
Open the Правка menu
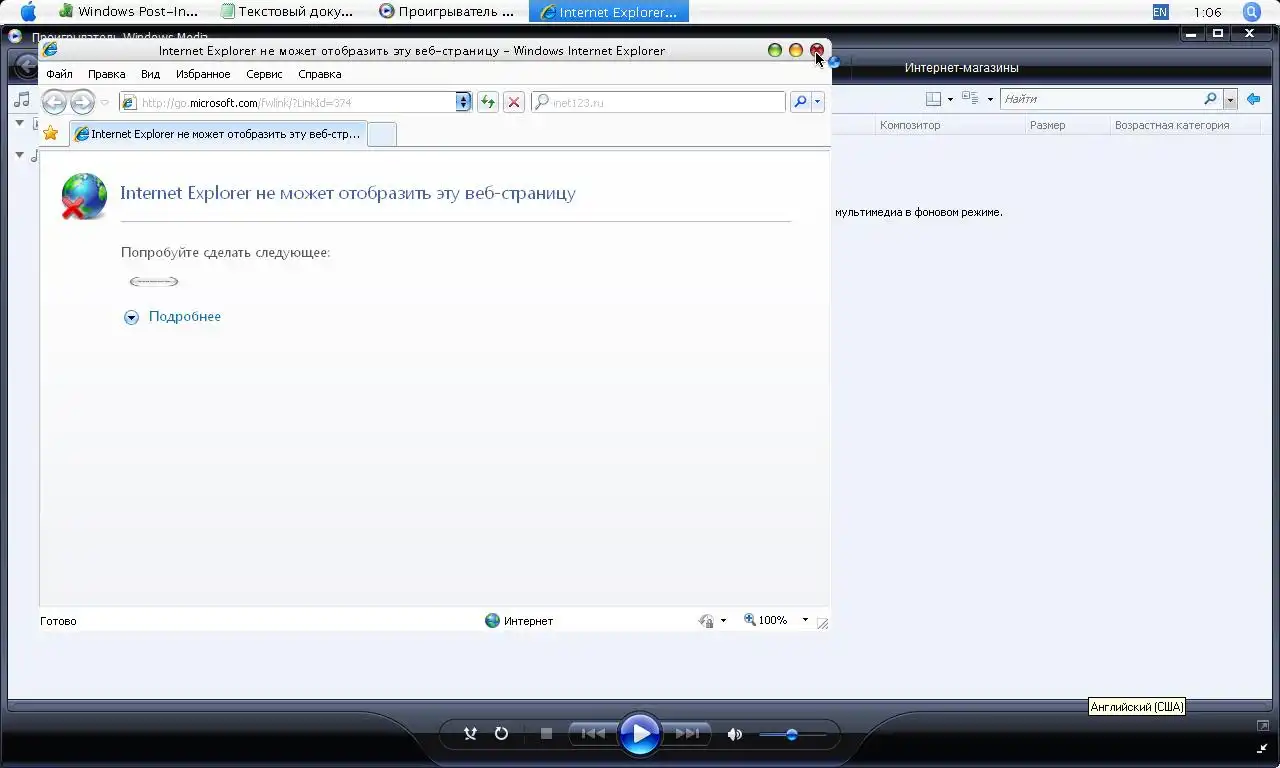click(106, 74)
